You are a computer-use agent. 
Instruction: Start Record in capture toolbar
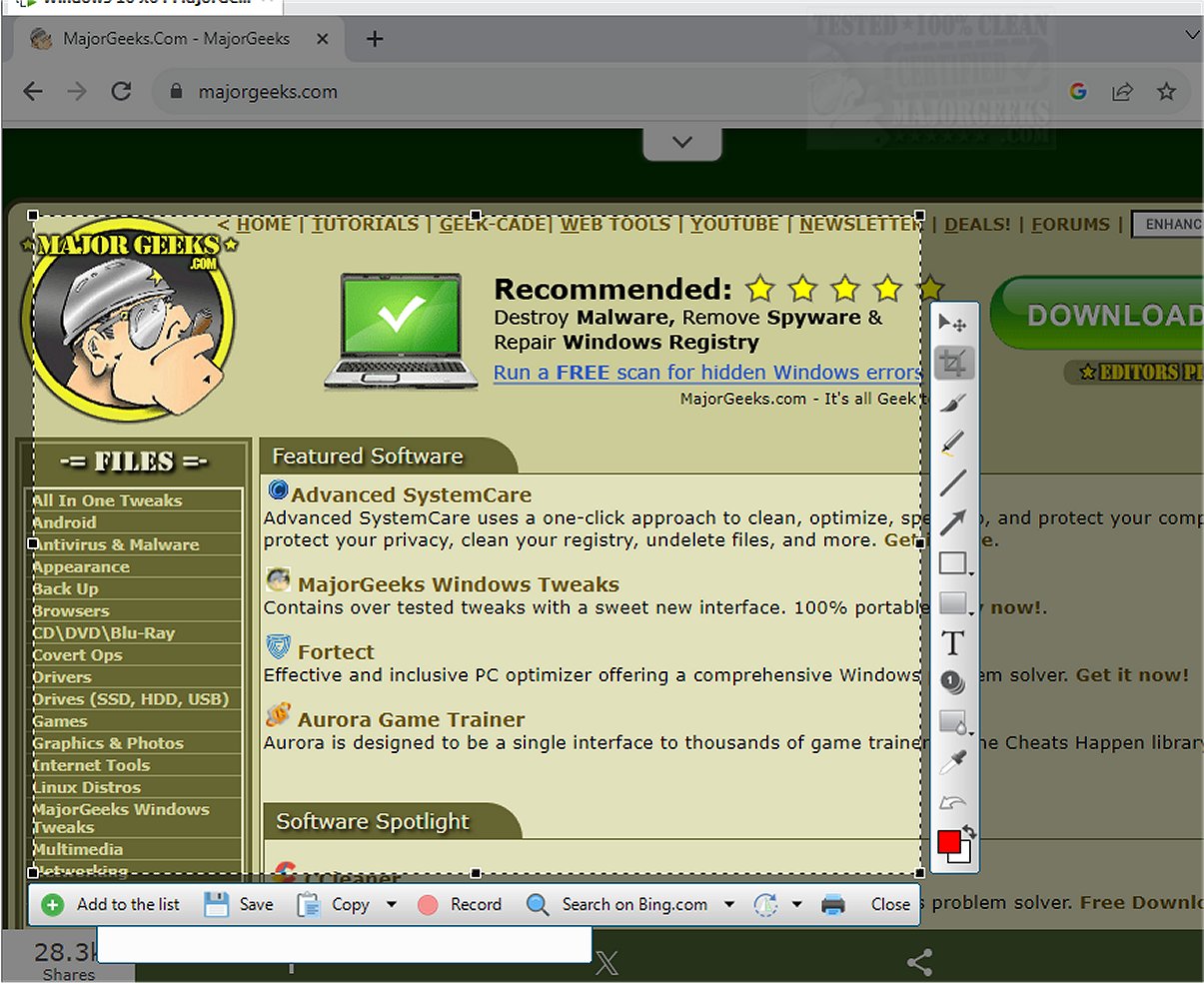pos(460,904)
